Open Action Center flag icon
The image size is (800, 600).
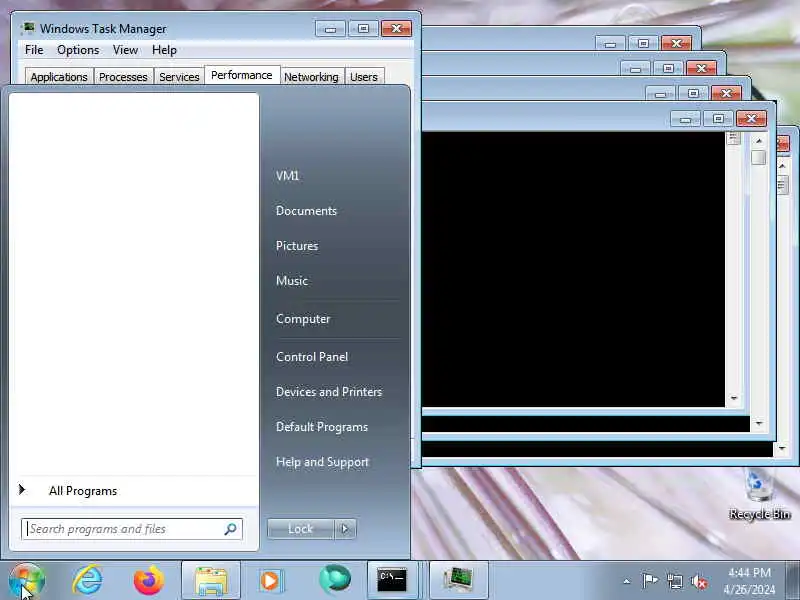coord(650,581)
